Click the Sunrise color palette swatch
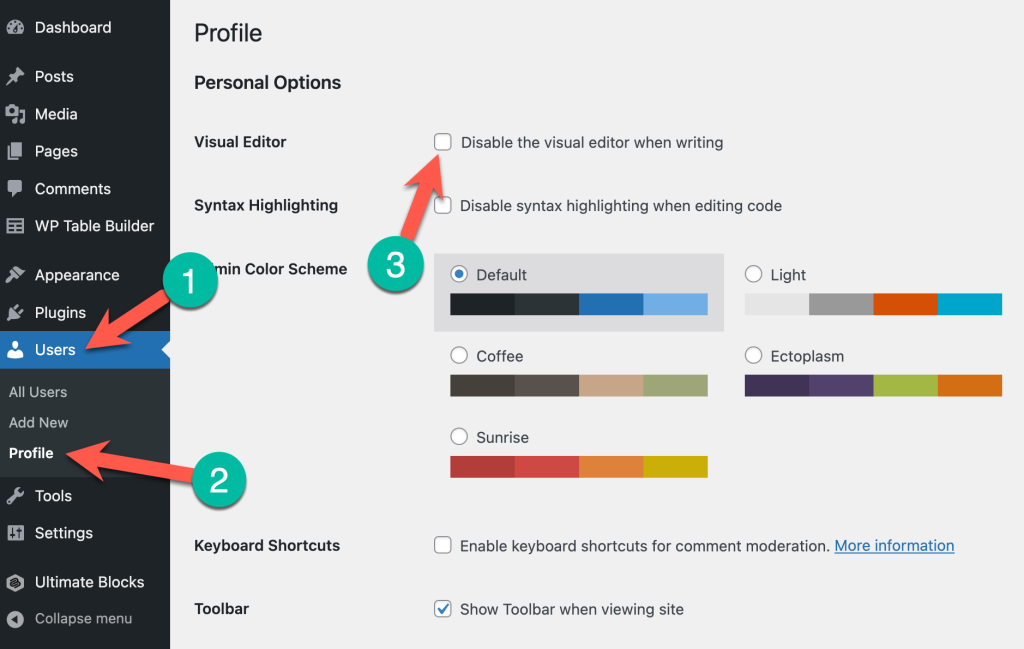This screenshot has height=649, width=1024. 579,467
